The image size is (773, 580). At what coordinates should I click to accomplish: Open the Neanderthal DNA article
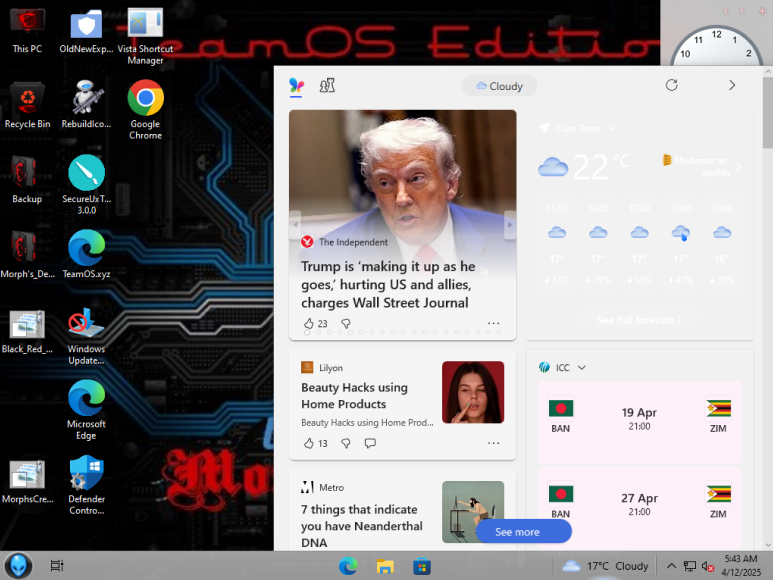[361, 526]
